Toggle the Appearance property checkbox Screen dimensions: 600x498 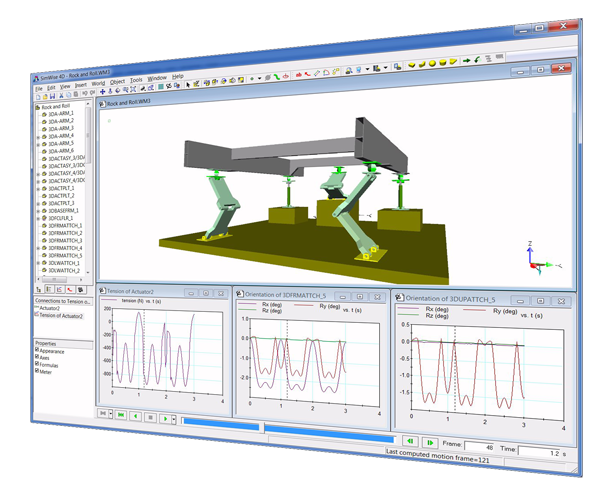pyautogui.click(x=38, y=350)
